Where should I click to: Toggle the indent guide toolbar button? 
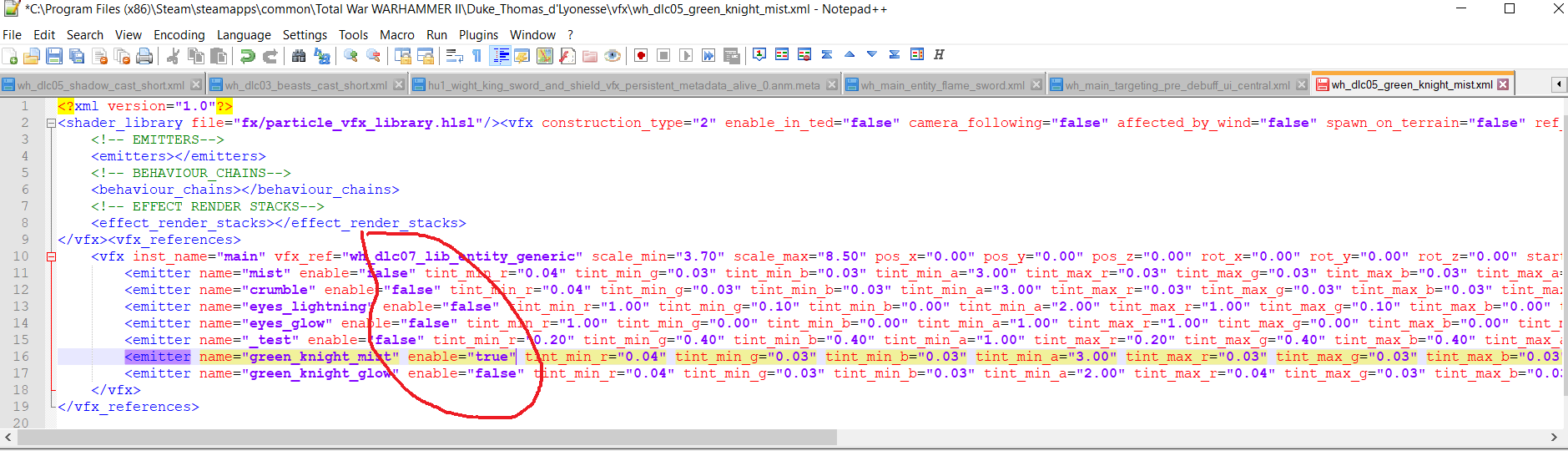click(501, 56)
